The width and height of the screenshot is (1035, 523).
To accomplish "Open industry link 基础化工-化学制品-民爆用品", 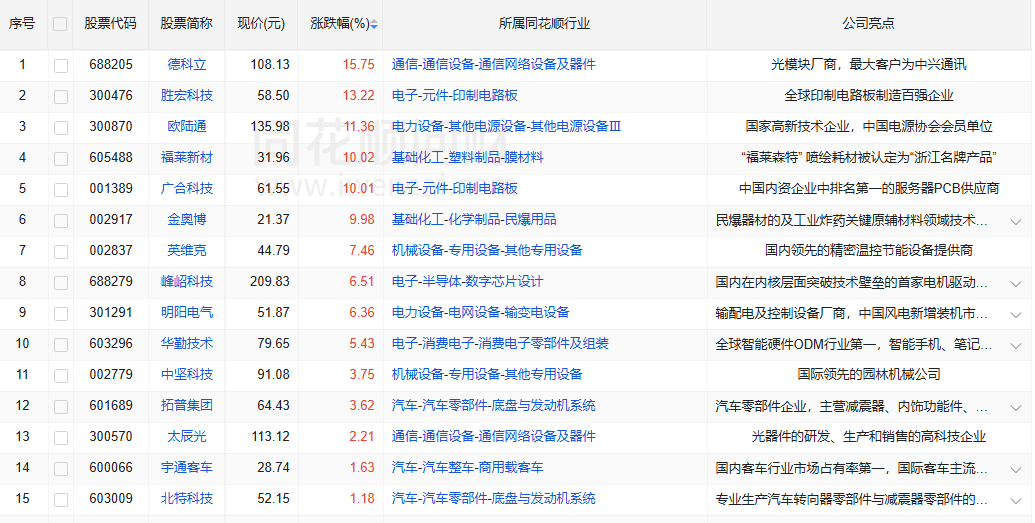I will pos(474,220).
